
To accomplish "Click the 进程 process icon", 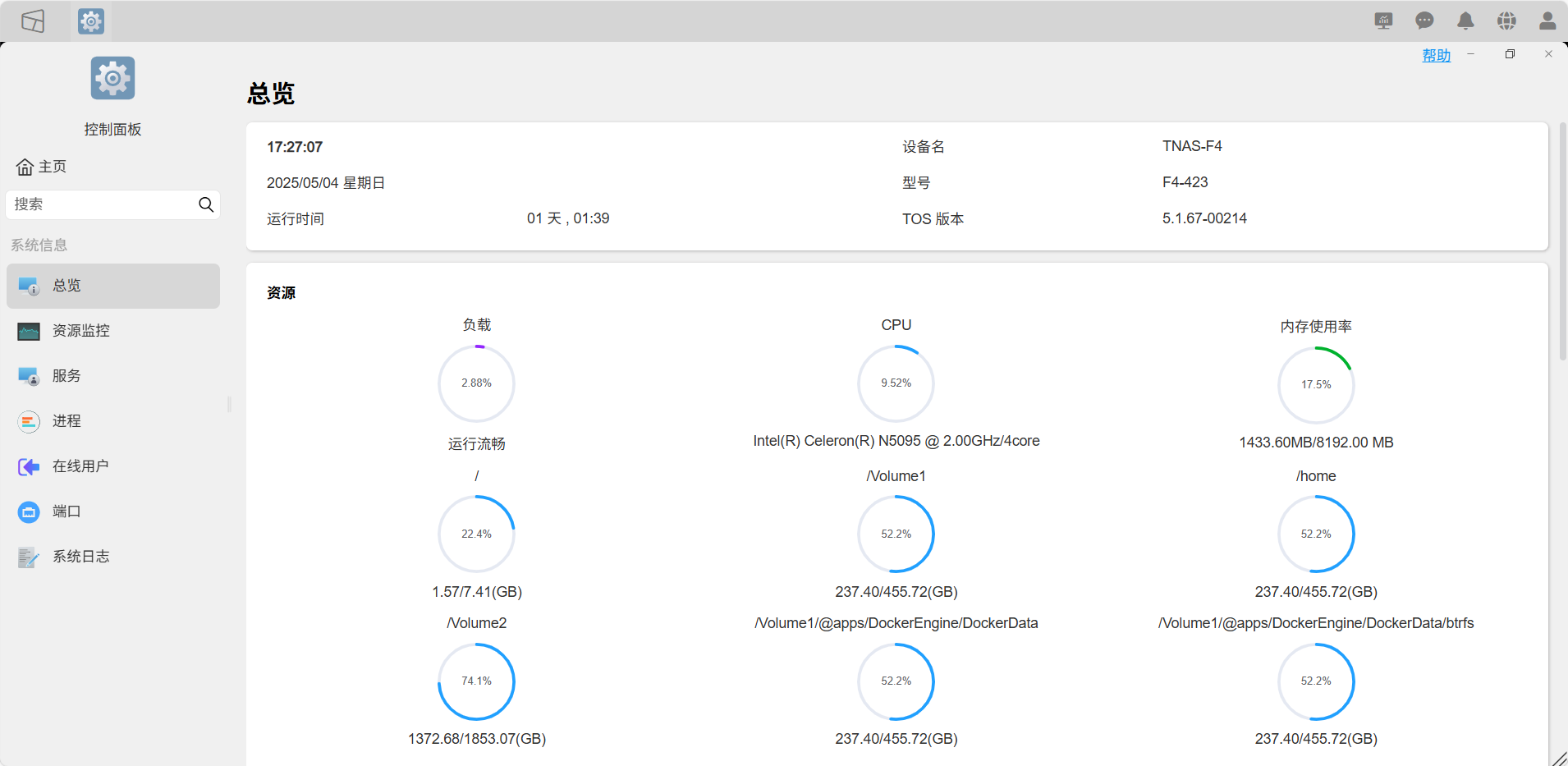I will pyautogui.click(x=29, y=421).
